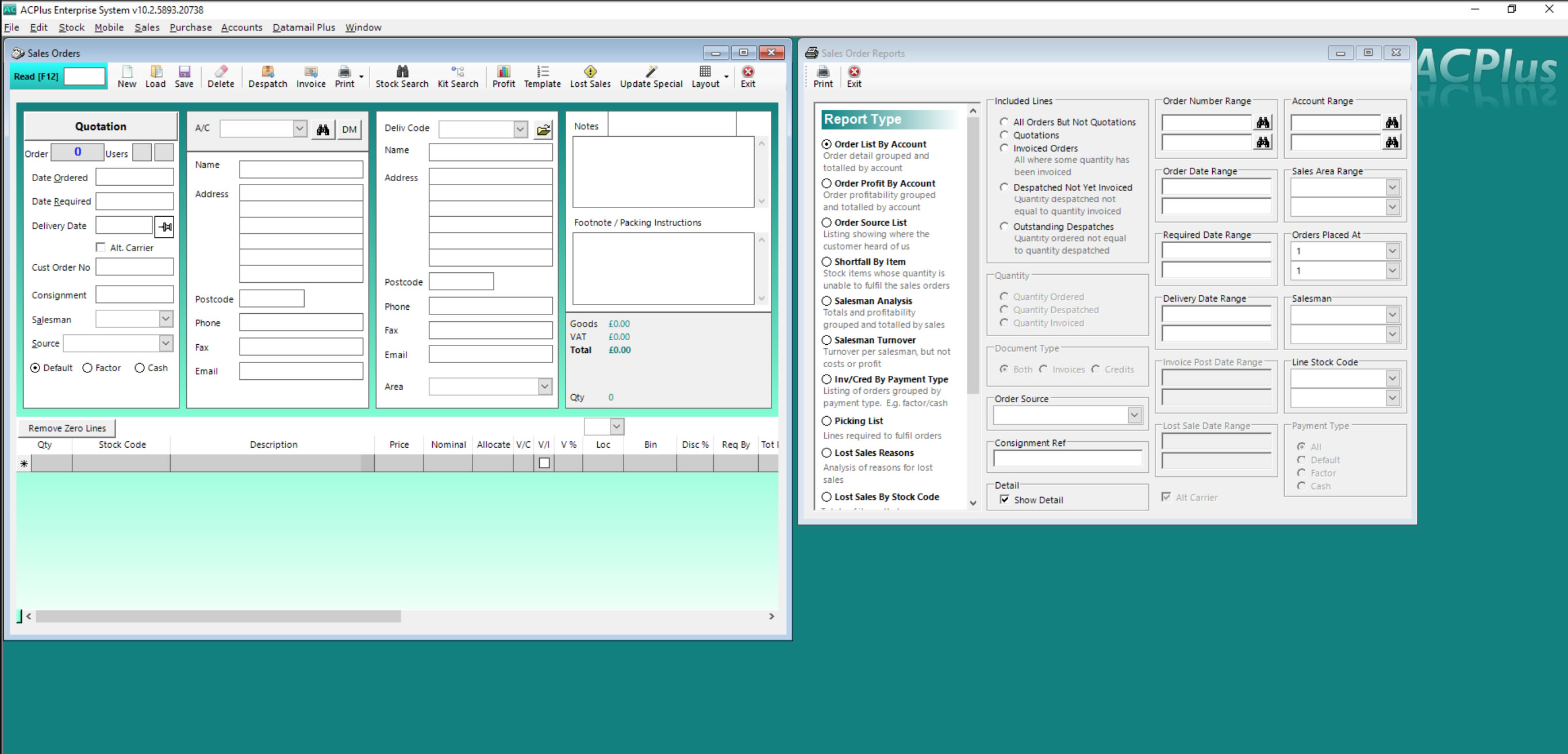Open the Order Source dropdown
Screen dimensions: 1568x754
pyautogui.click(x=1134, y=415)
